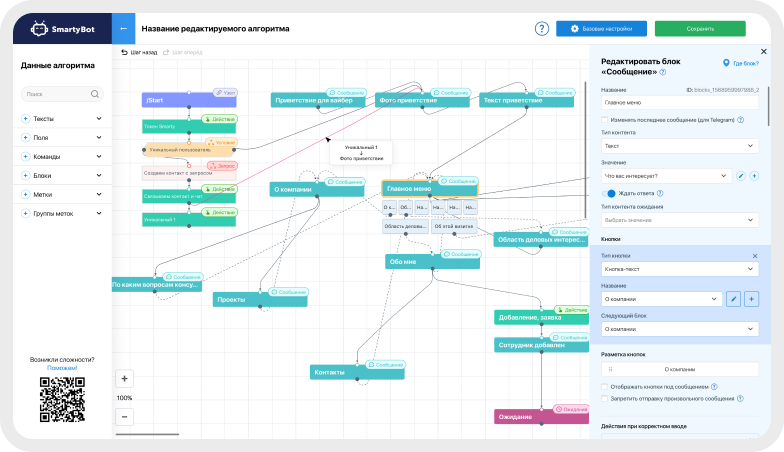The height and width of the screenshot is (452, 784).
Task: Open the Следующий блок dropdown
Action: click(x=680, y=329)
